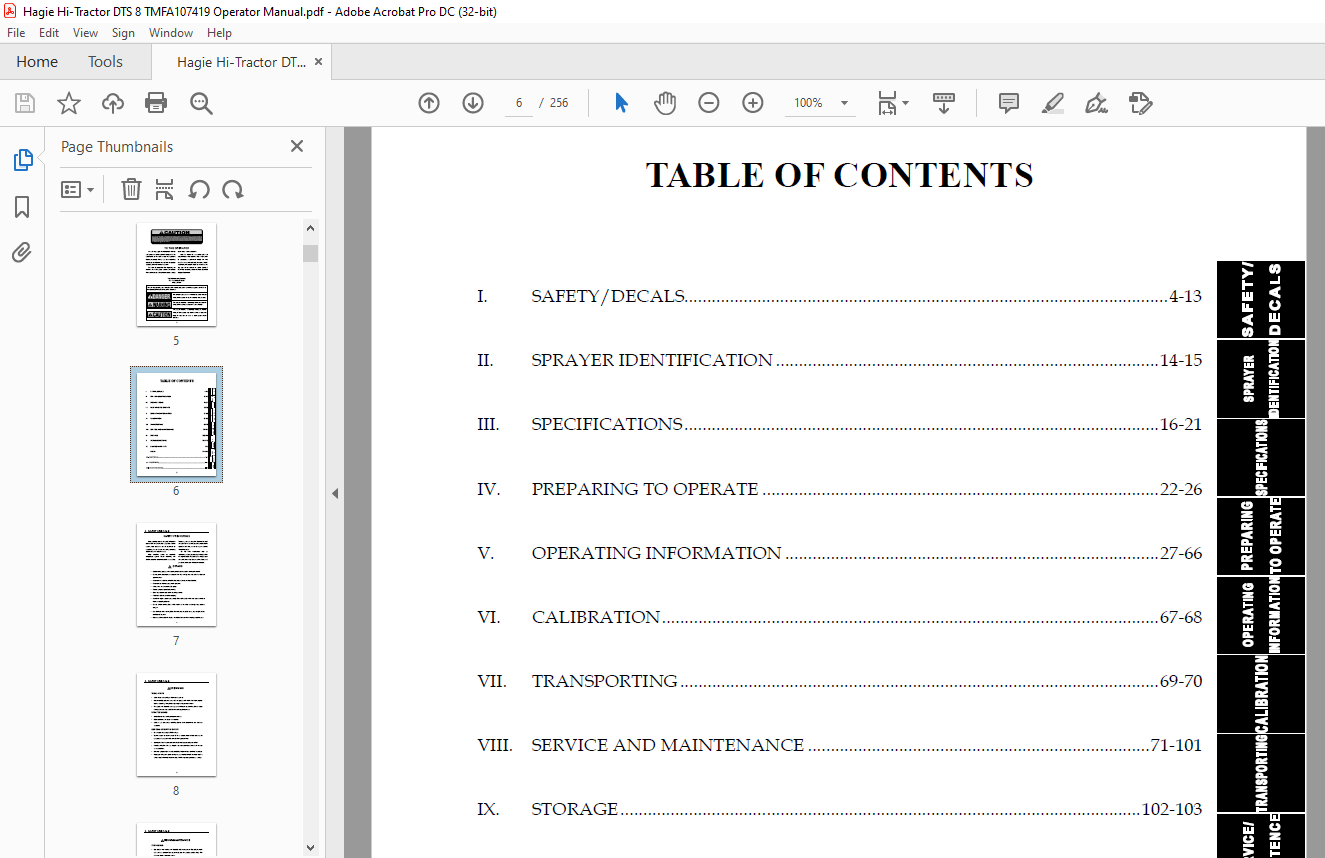The image size is (1325, 858).
Task: Upload the file to cloud storage
Action: (113, 103)
